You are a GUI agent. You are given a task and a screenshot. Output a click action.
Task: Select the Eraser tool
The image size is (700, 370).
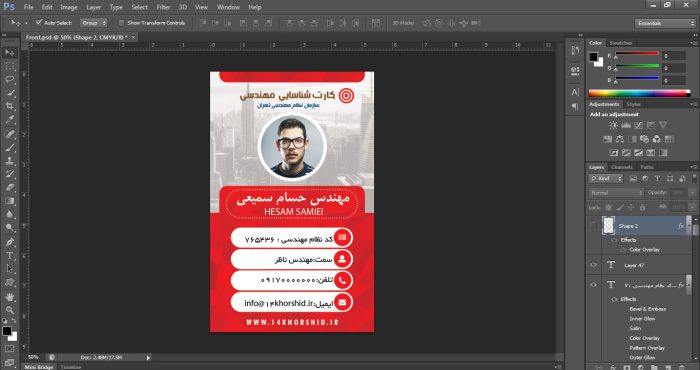pos(9,187)
